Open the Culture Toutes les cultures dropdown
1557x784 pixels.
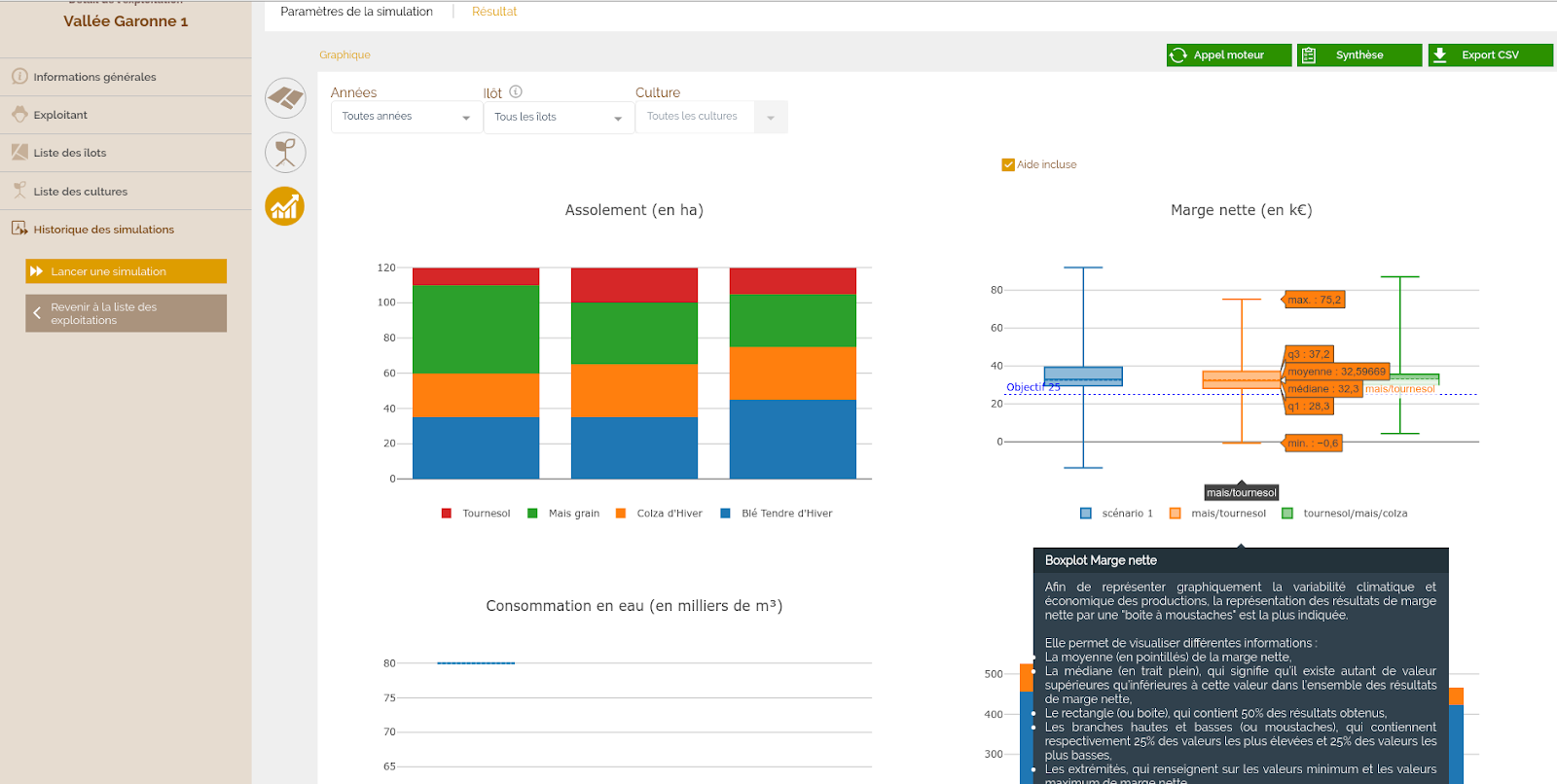[711, 117]
